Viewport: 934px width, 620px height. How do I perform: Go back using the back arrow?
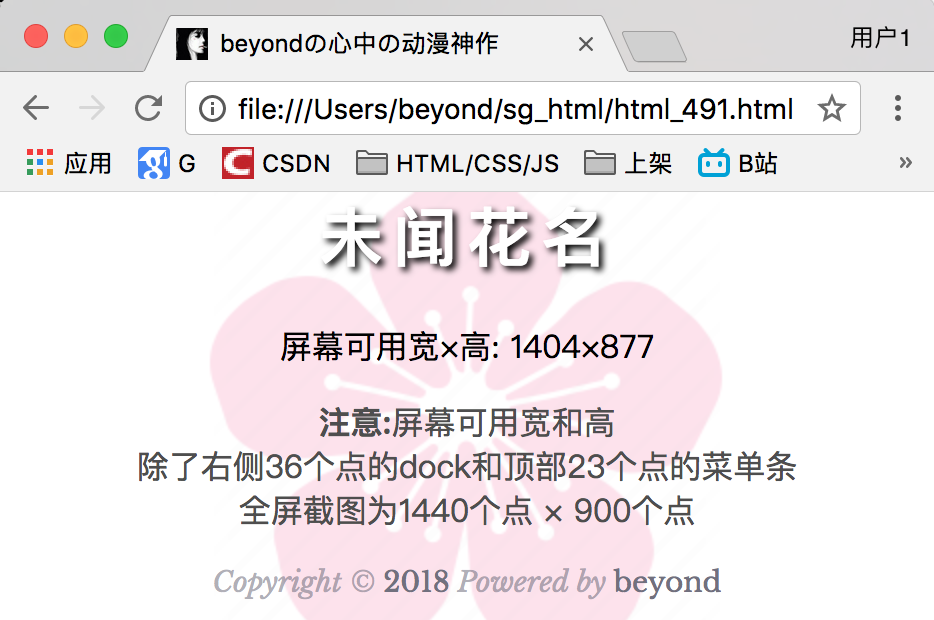click(x=36, y=108)
